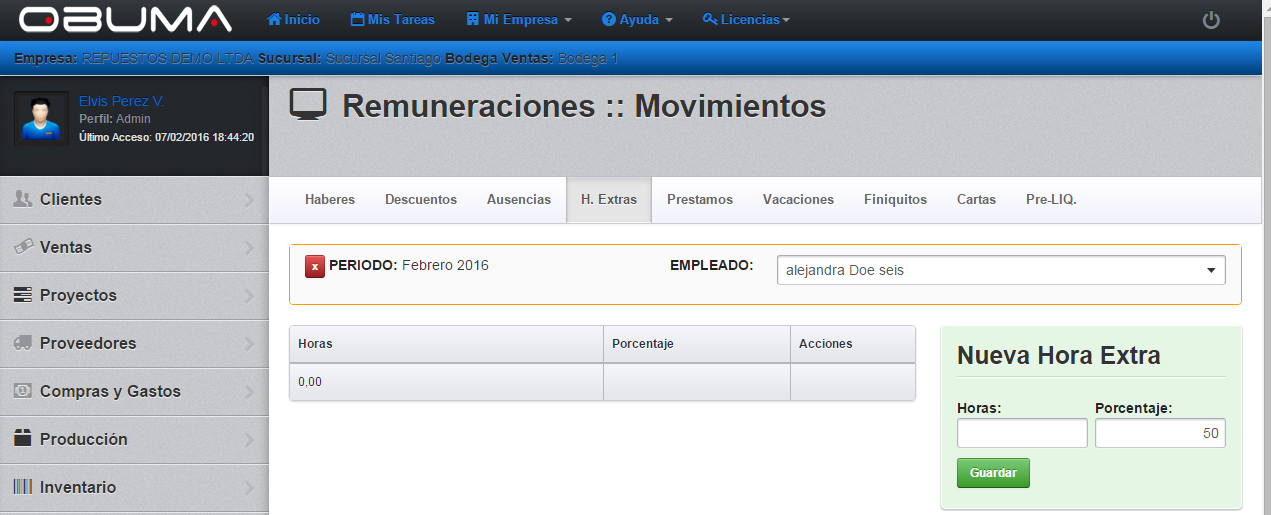The width and height of the screenshot is (1271, 515).
Task: Open the Empleado select box
Action: click(x=1000, y=270)
